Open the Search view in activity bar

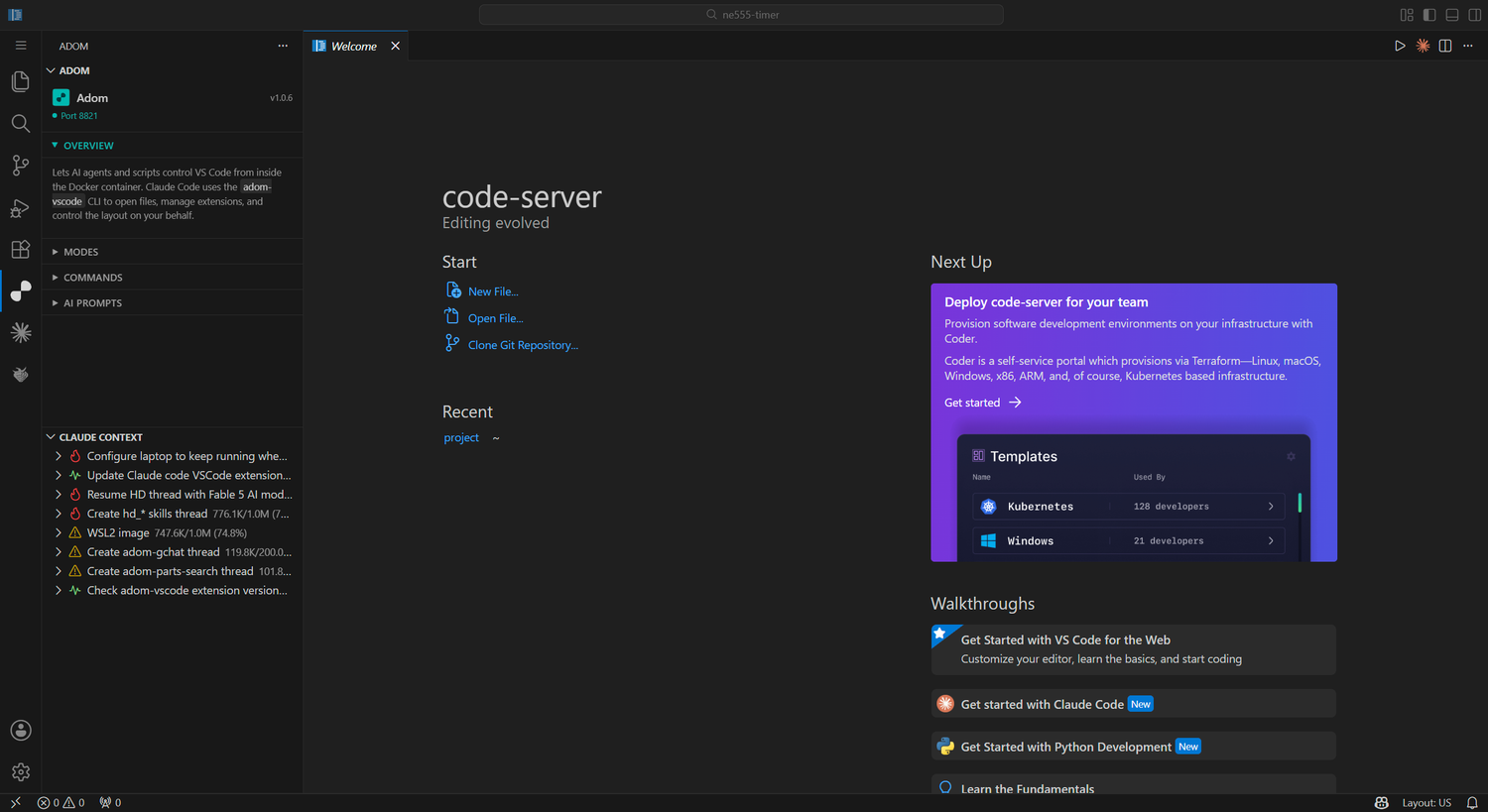(x=21, y=123)
